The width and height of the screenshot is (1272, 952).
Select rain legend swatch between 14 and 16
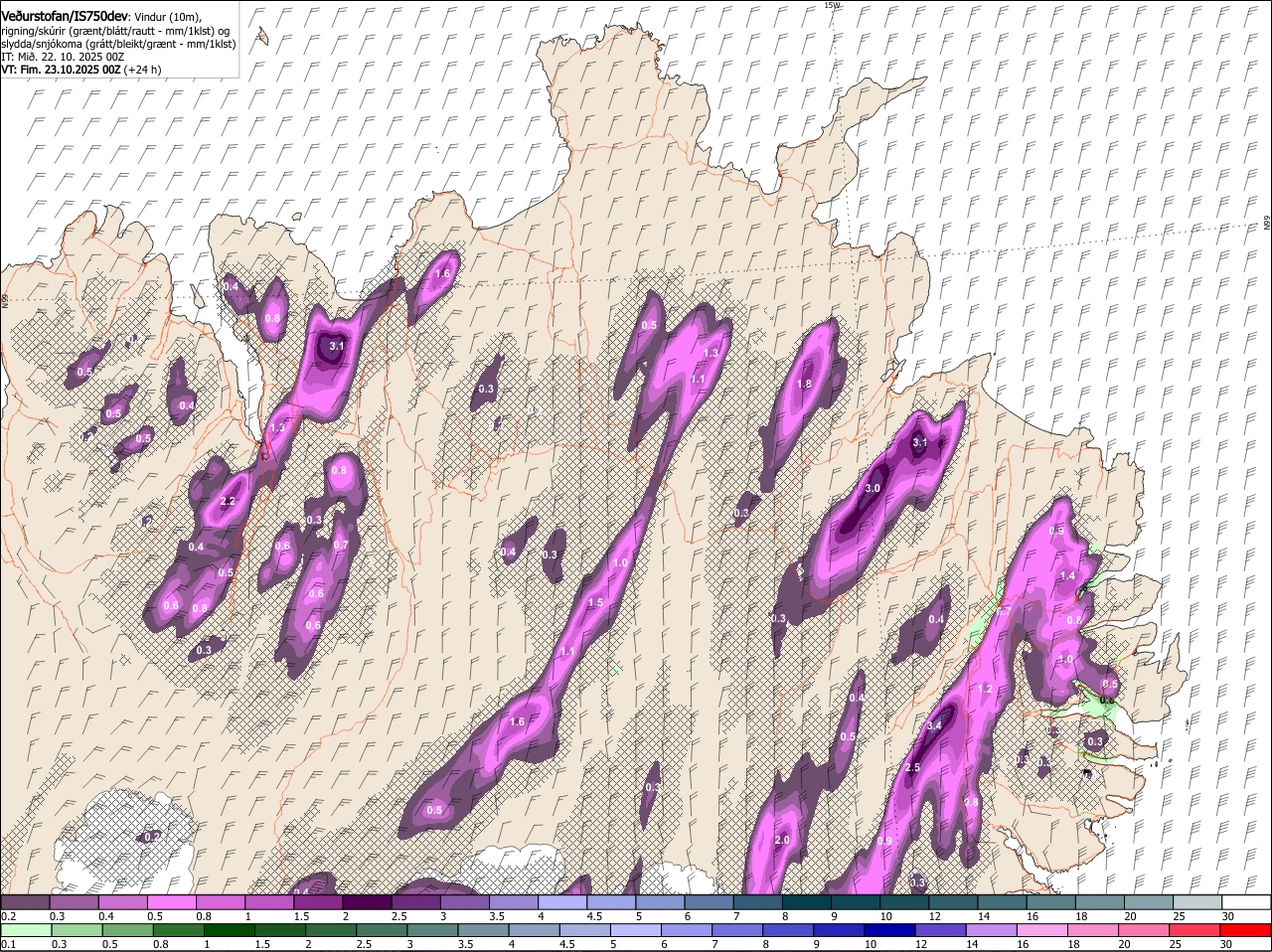[992, 930]
